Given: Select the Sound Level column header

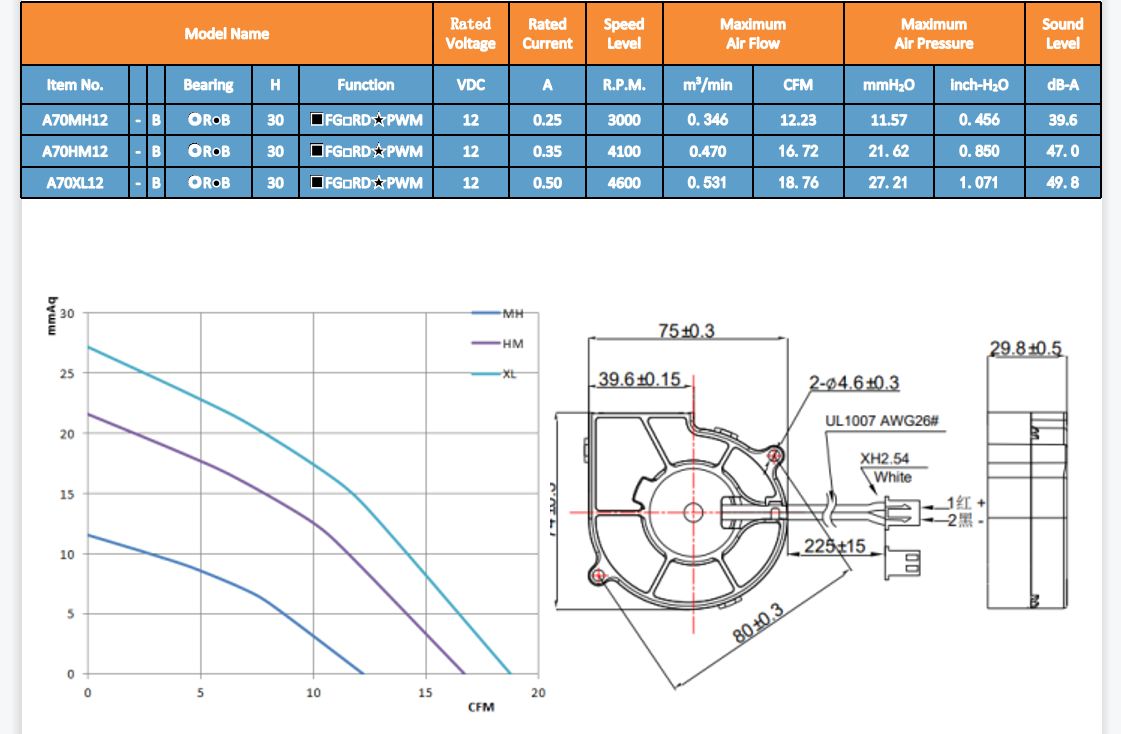Looking at the screenshot, I should [x=1062, y=34].
